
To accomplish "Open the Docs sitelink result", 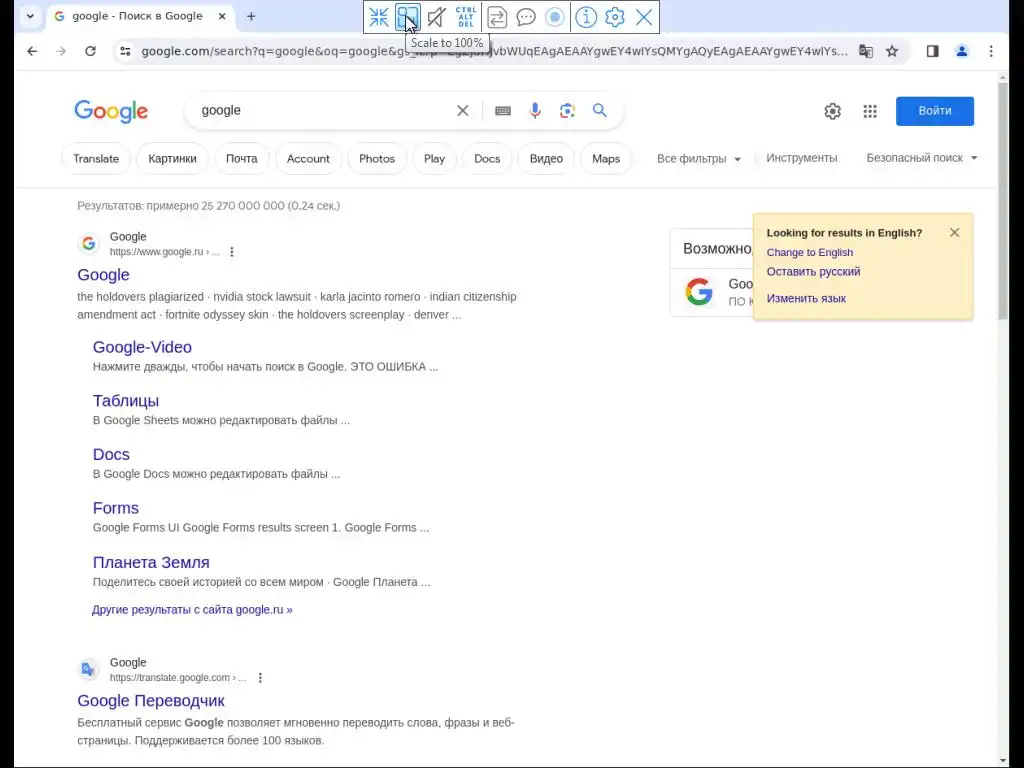I will (x=111, y=455).
